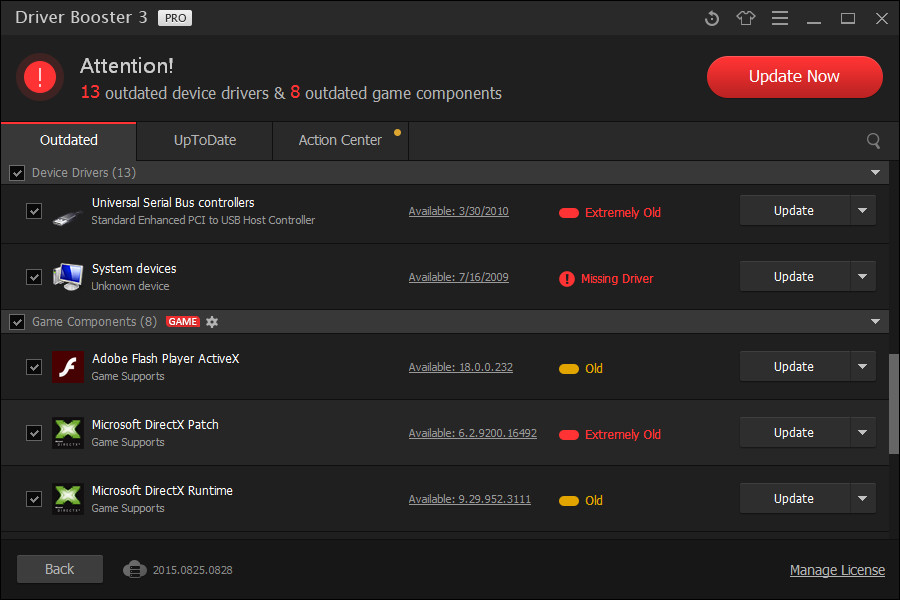Click the red Attention exclamation icon

[40, 77]
